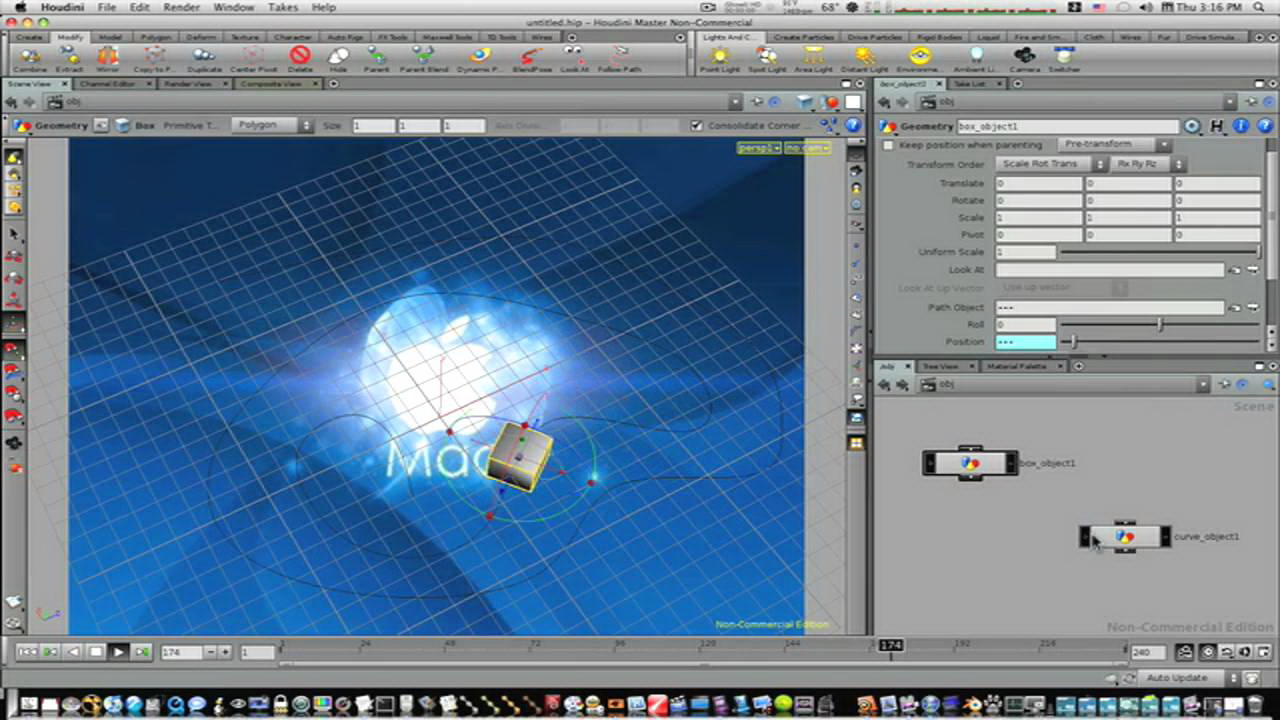Click the Distant Light shelf icon
The height and width of the screenshot is (720, 1280).
[865, 57]
